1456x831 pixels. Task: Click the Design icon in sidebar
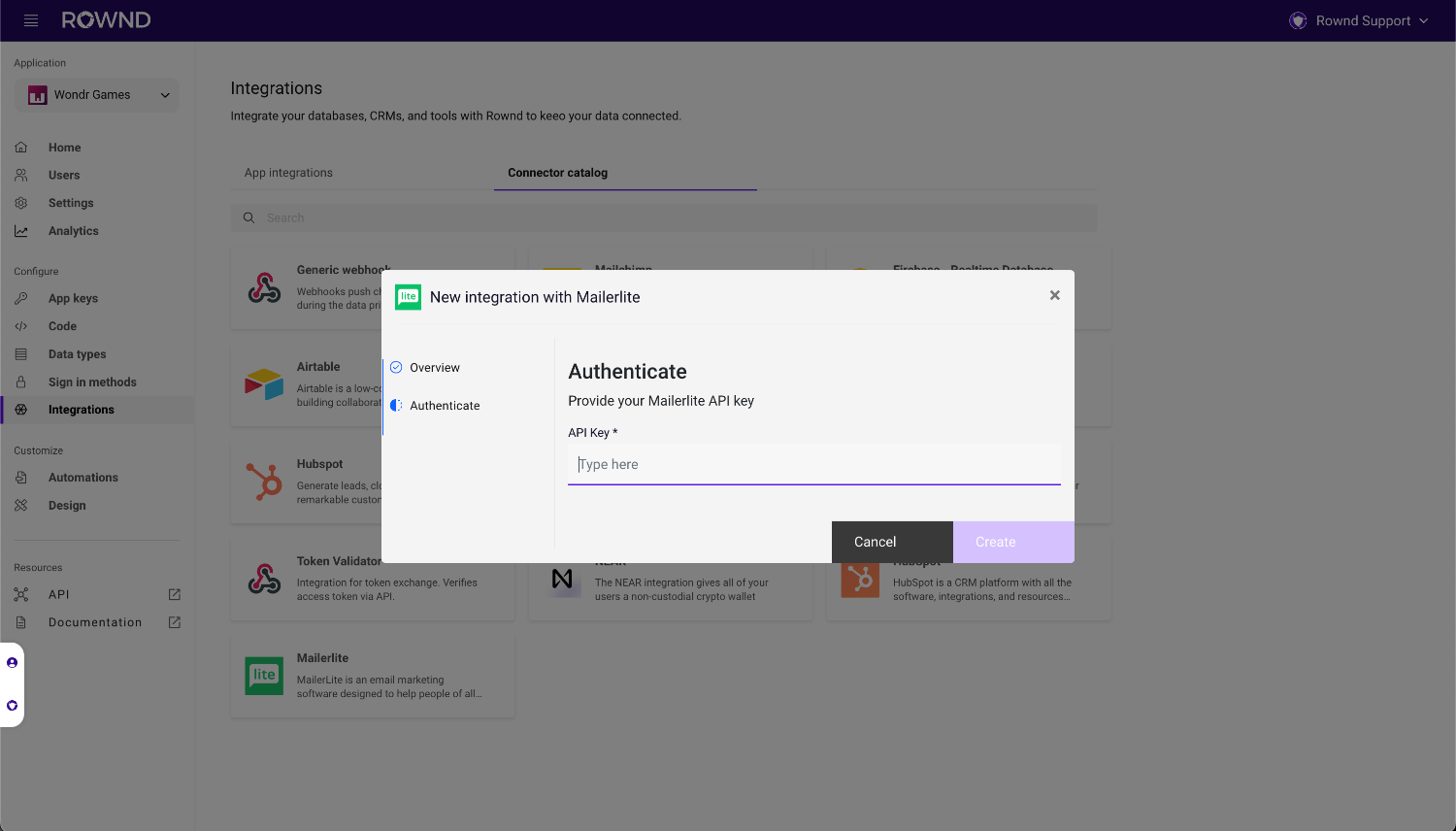click(x=21, y=506)
